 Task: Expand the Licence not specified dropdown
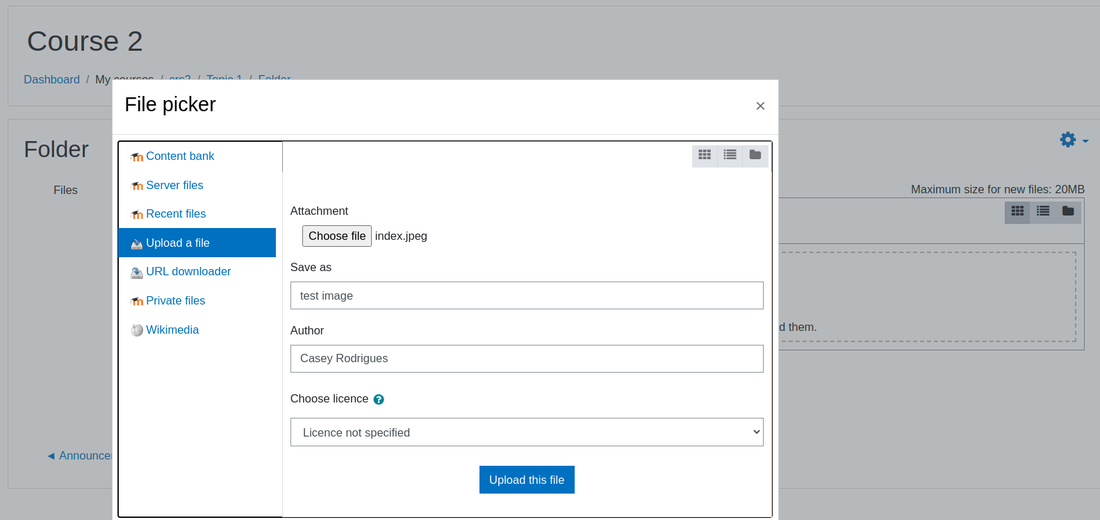click(527, 432)
